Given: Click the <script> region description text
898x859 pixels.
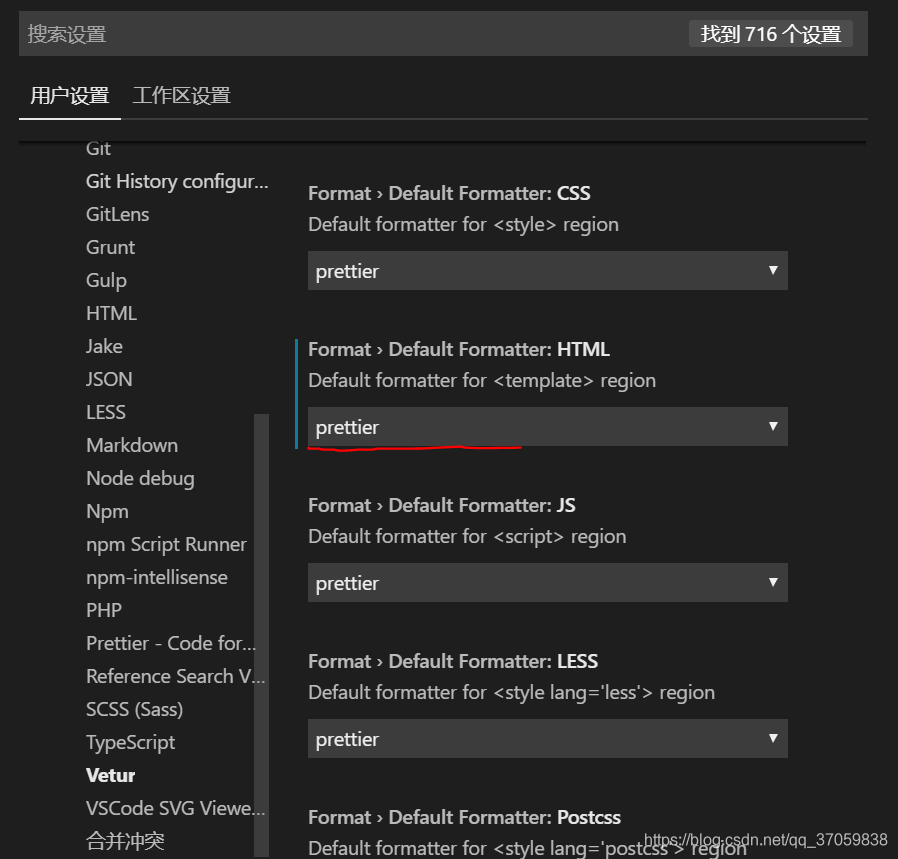Looking at the screenshot, I should (467, 537).
